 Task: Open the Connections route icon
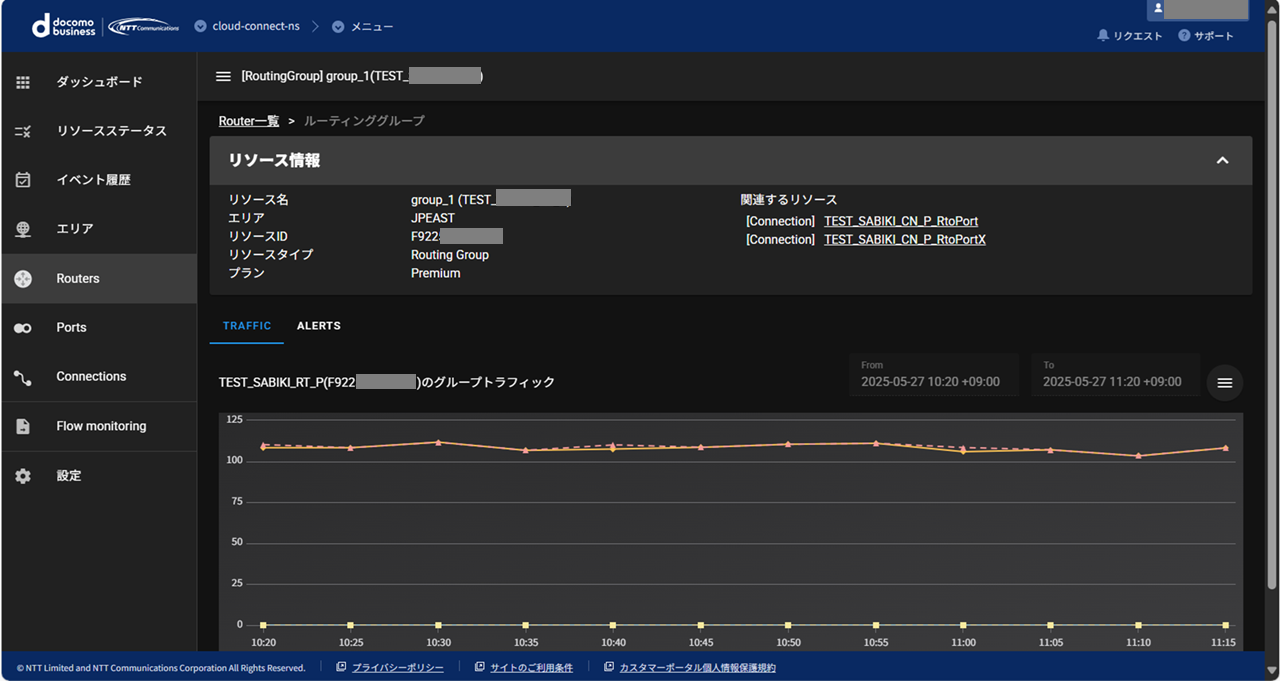pos(23,377)
